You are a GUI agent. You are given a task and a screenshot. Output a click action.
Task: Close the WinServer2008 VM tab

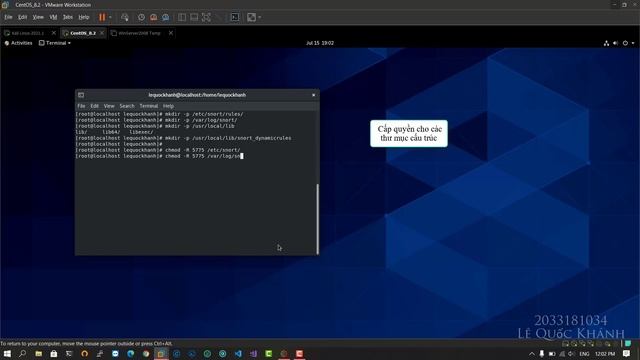pyautogui.click(x=171, y=33)
